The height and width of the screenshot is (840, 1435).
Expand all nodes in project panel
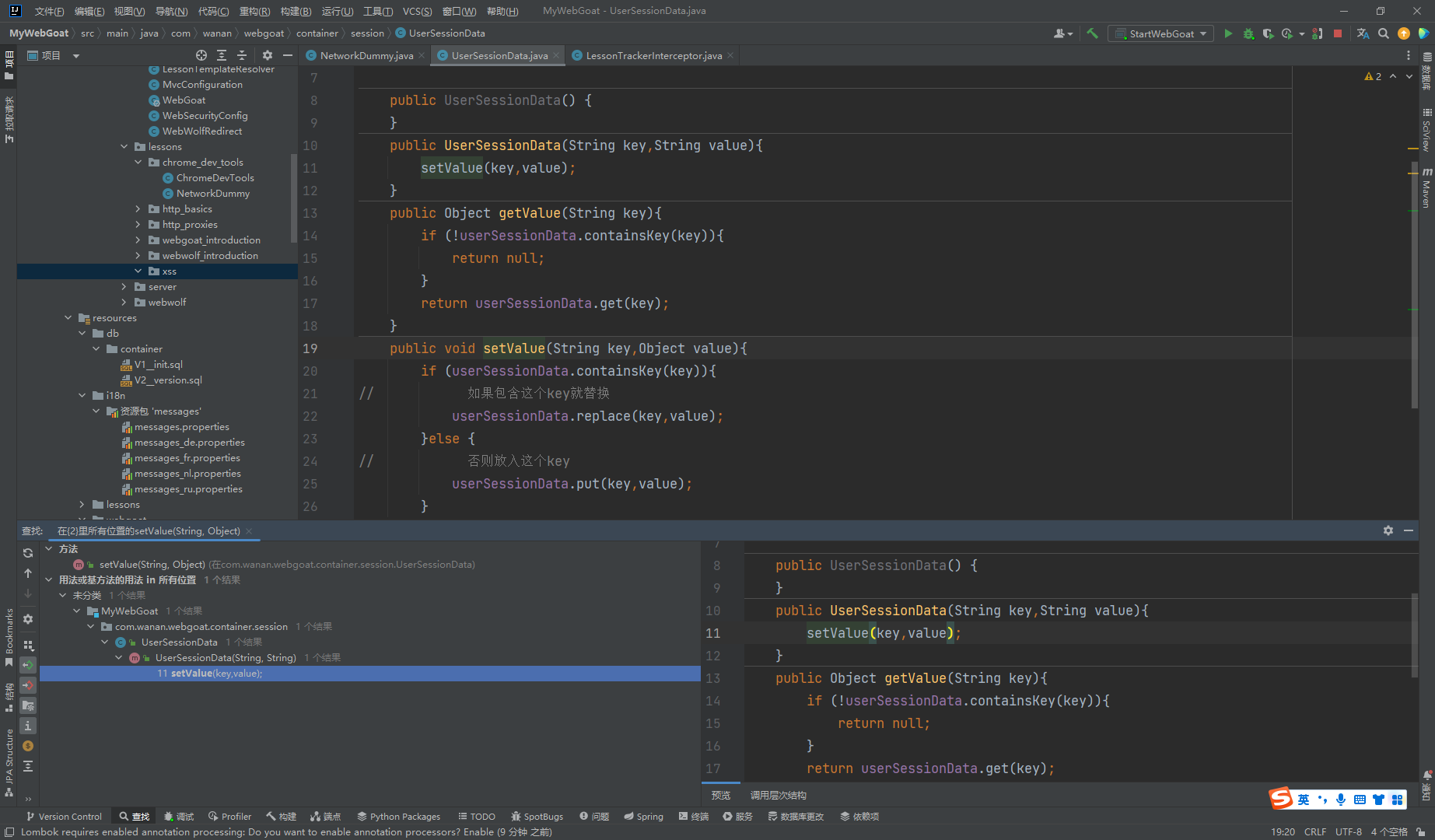(x=222, y=55)
